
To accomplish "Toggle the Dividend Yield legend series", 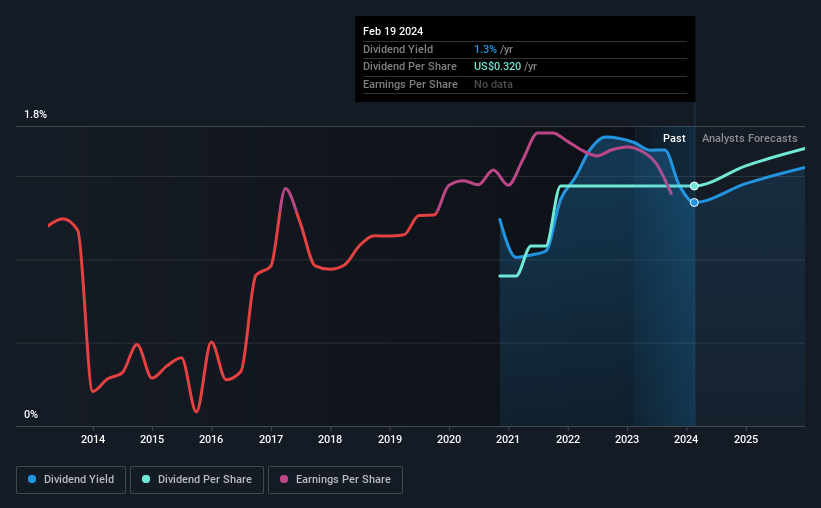I will click(x=71, y=480).
